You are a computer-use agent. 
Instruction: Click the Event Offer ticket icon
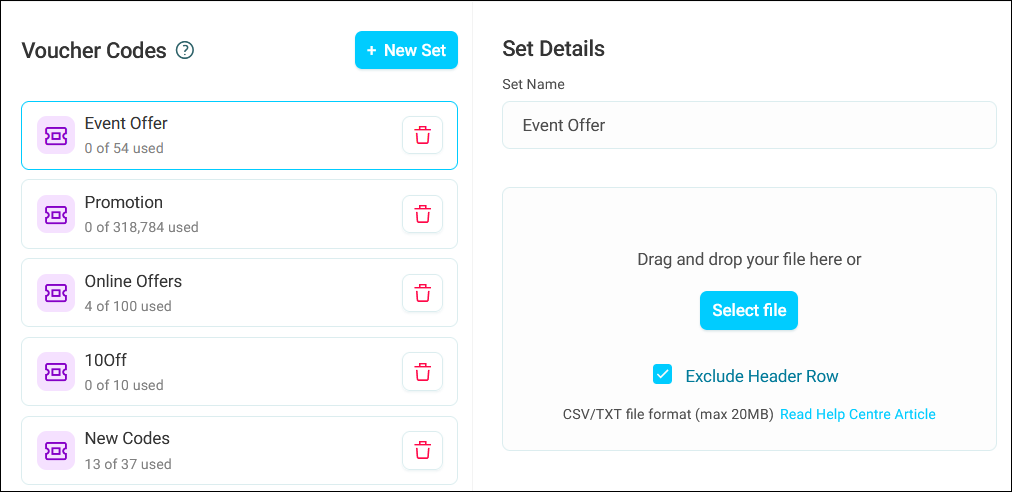tap(56, 135)
